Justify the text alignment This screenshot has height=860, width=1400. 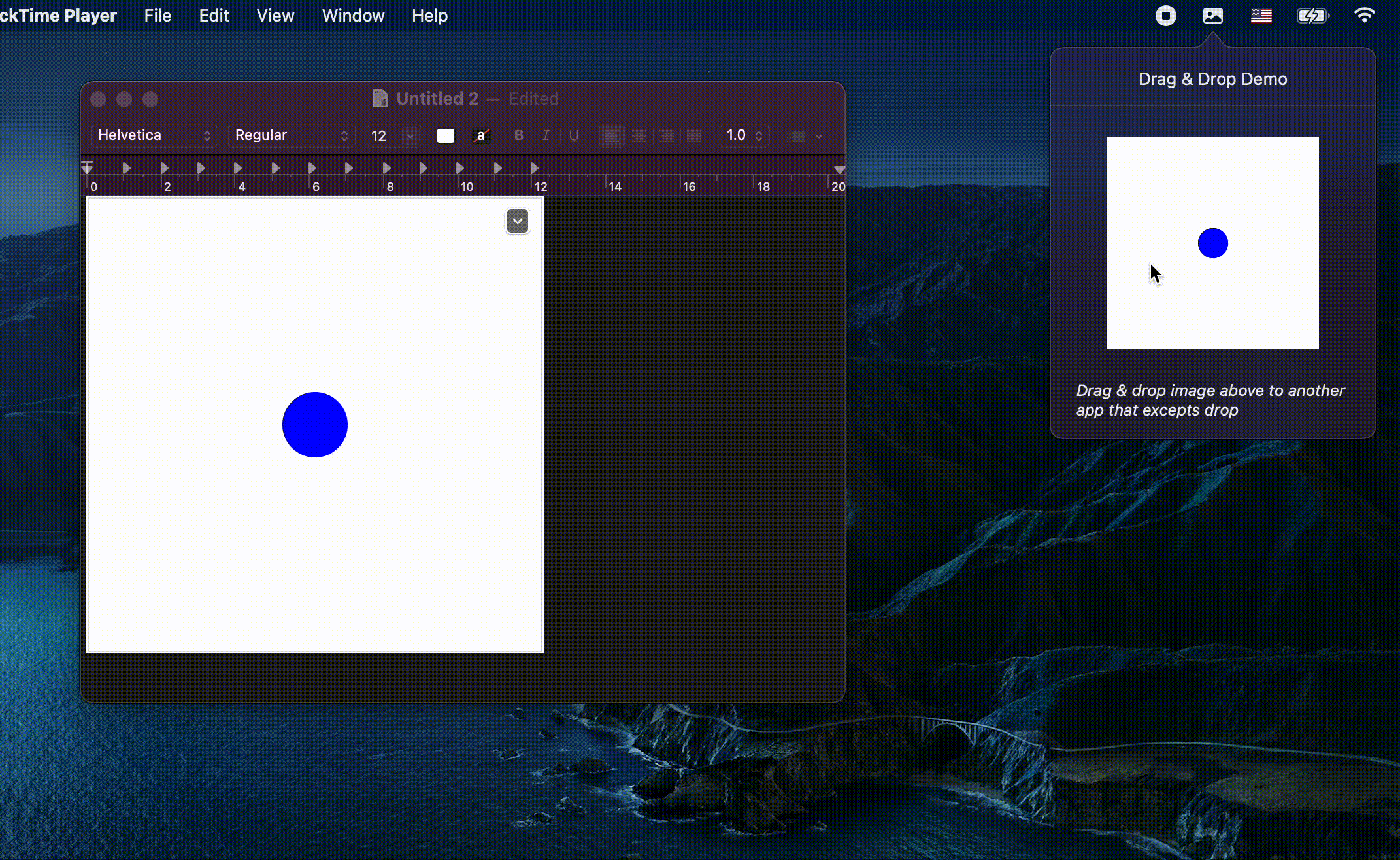(x=693, y=136)
